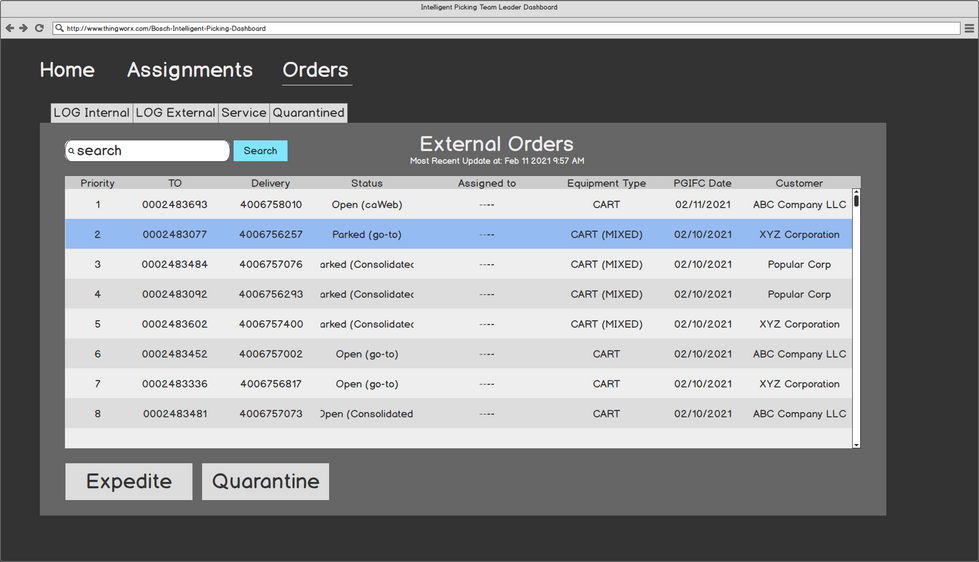Open the Home page
Screen dimensions: 979x562
coord(67,70)
